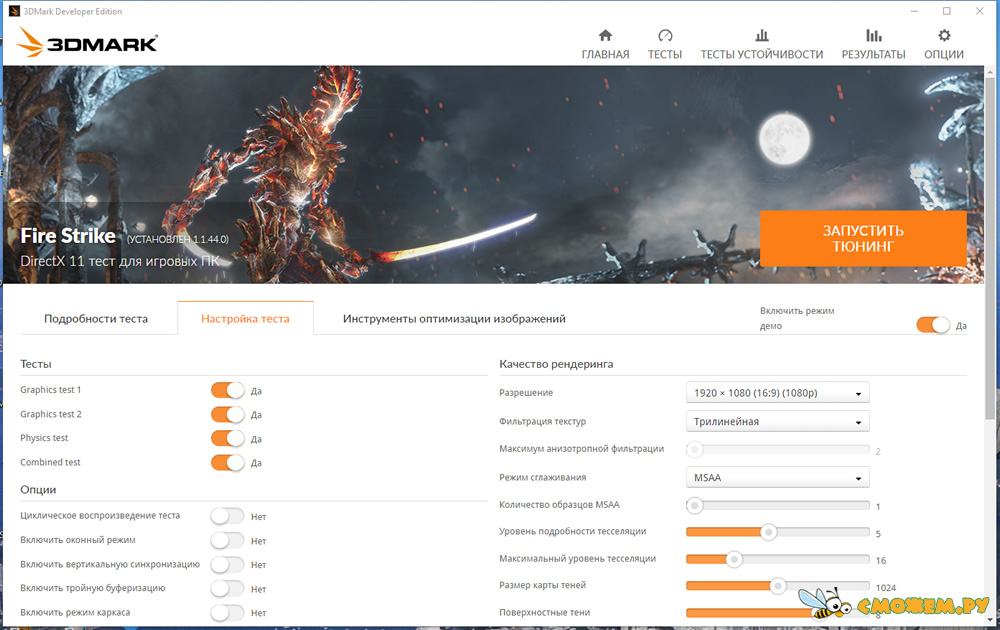Toggle the Включить режим демо switch
Screen dimensions: 1000x630
click(932, 325)
